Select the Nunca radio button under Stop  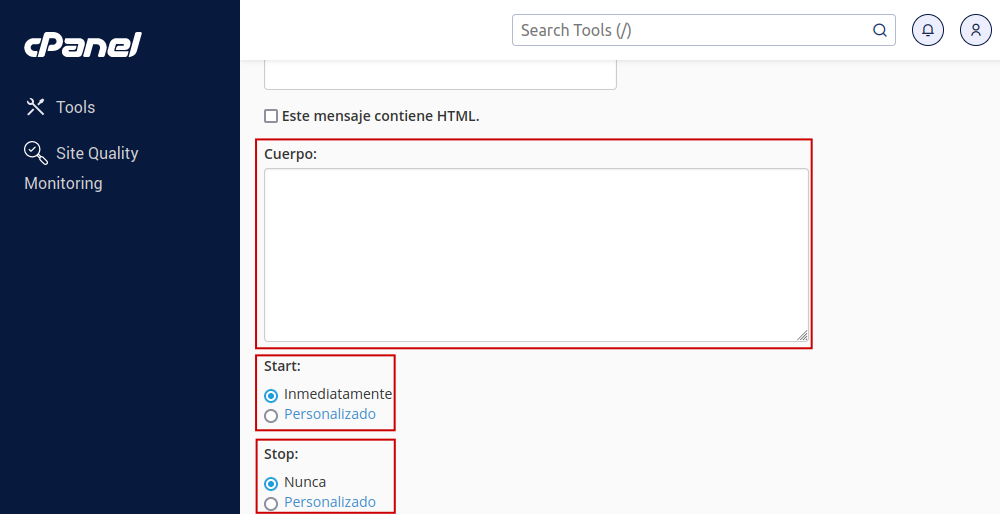271,483
